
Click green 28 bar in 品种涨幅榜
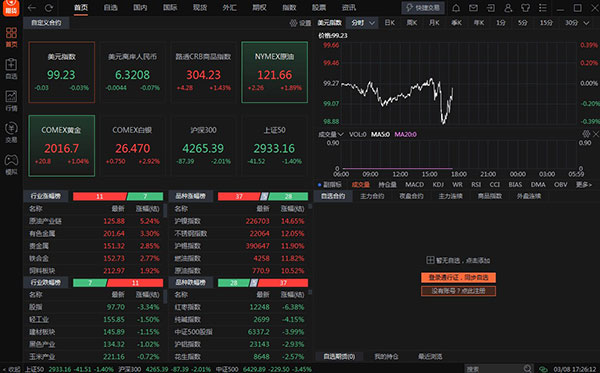pos(288,197)
